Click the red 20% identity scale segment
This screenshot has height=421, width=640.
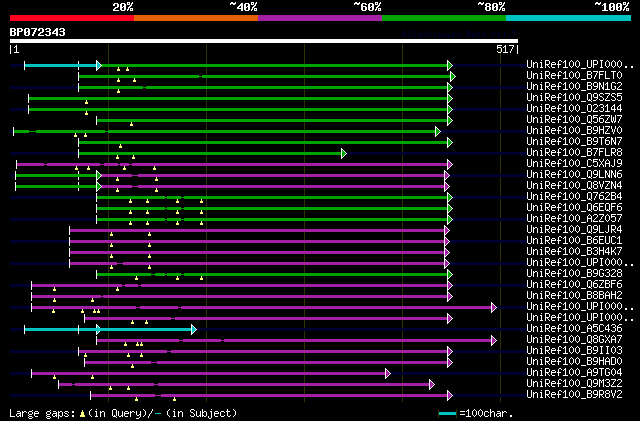72,18
